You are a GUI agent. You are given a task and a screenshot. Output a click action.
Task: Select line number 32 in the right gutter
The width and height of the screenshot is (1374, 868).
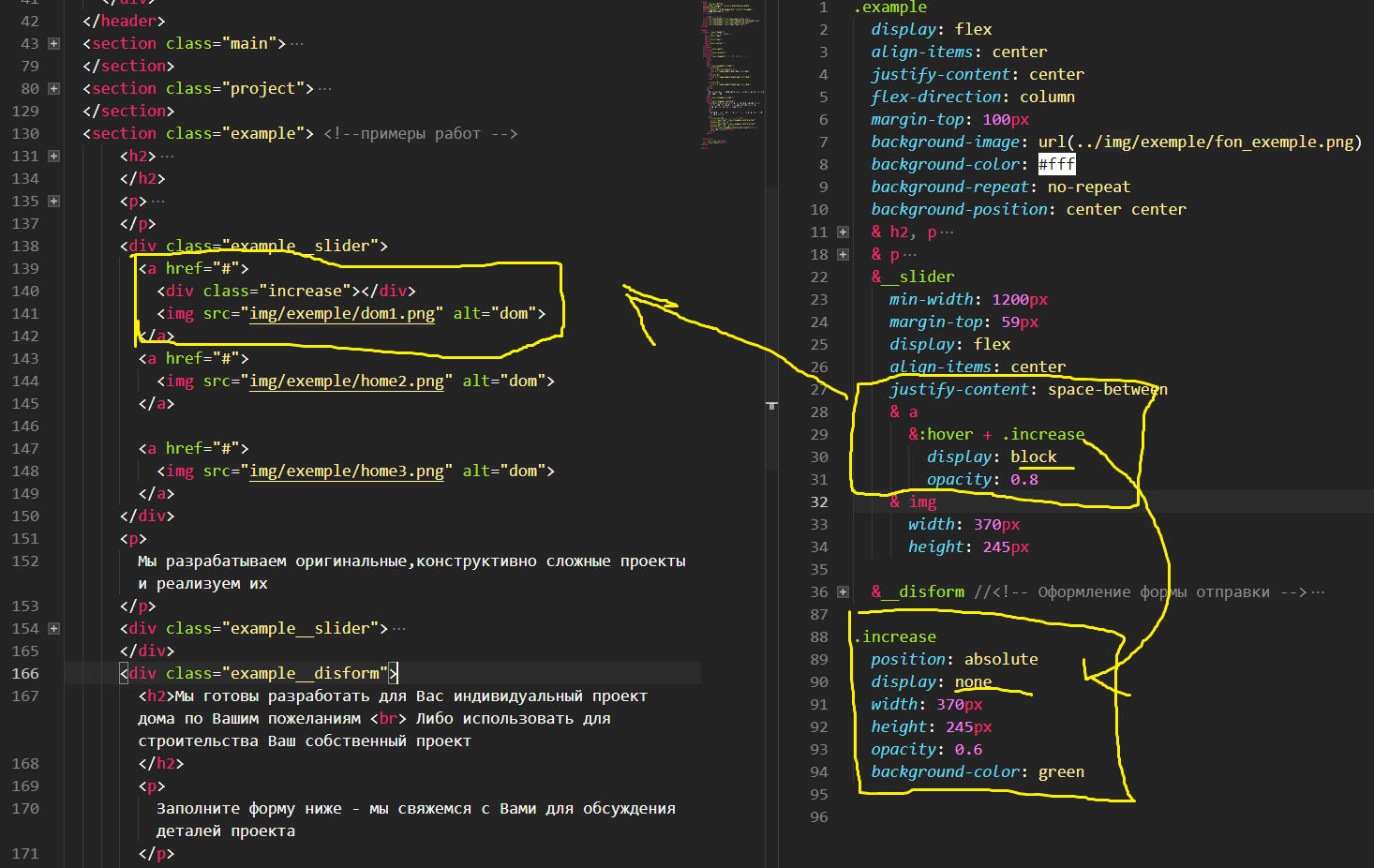pos(819,502)
